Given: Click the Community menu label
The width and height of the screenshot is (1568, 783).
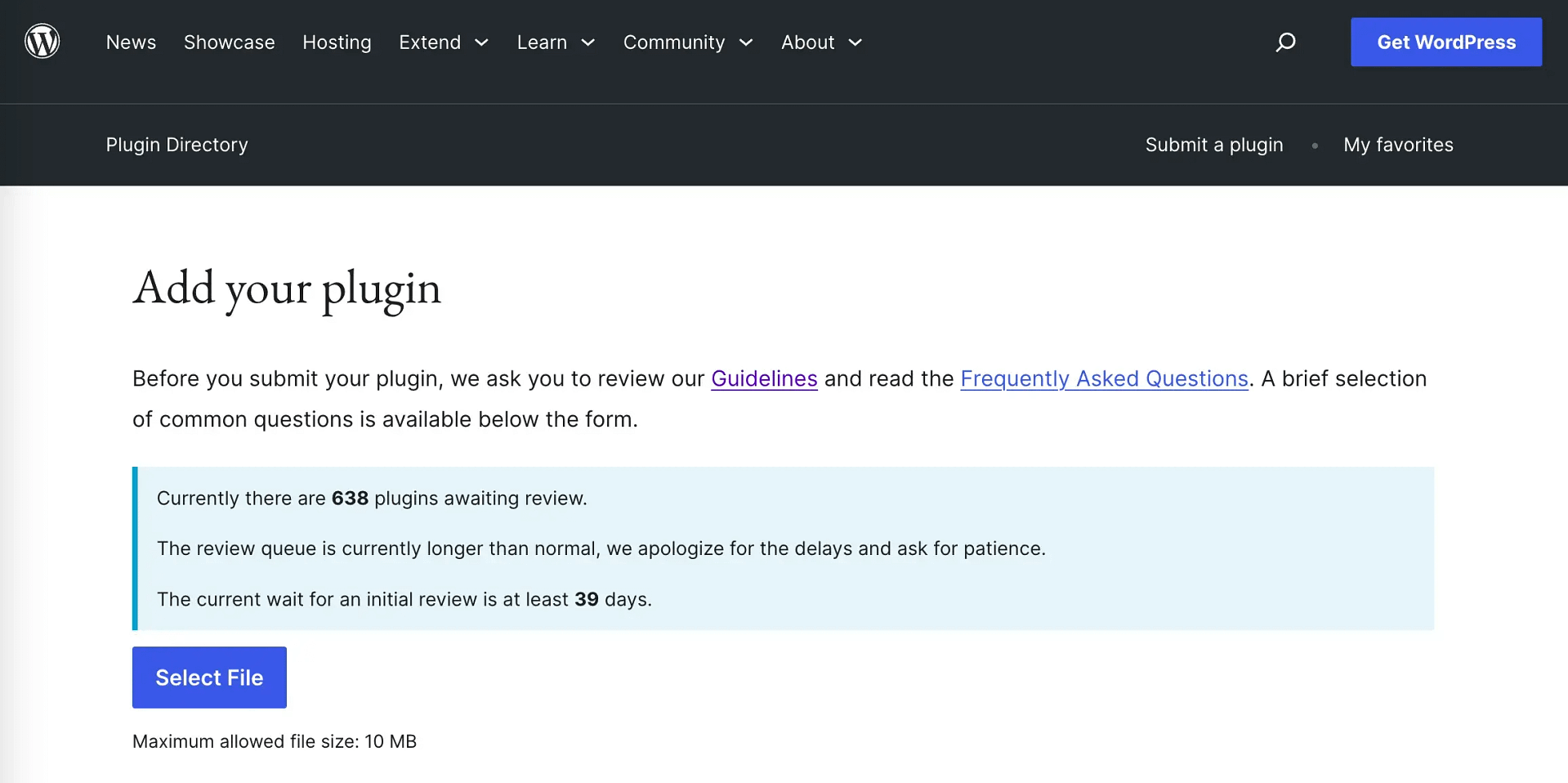Looking at the screenshot, I should click(x=673, y=43).
